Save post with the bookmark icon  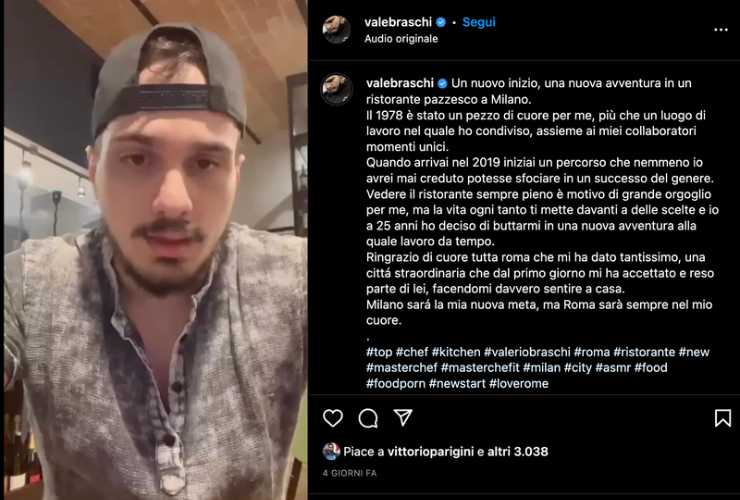tap(723, 418)
